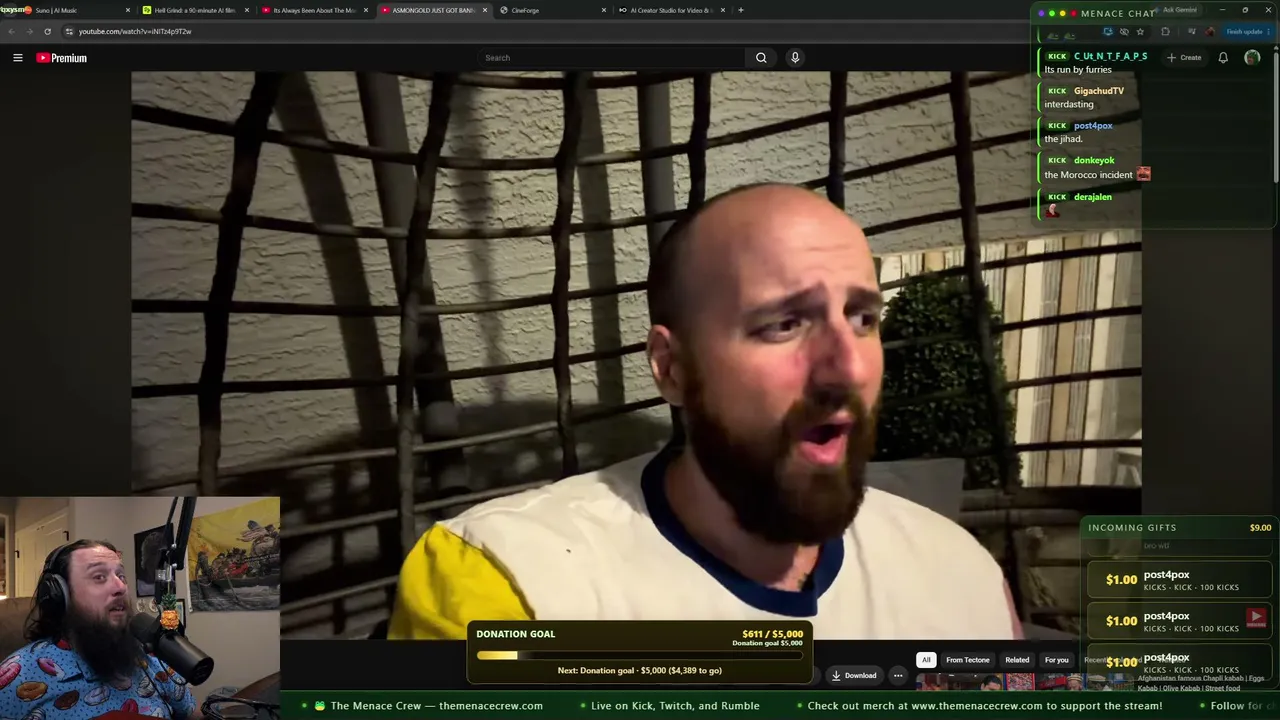
Task: Go back with the browser back arrow
Action: point(11,31)
